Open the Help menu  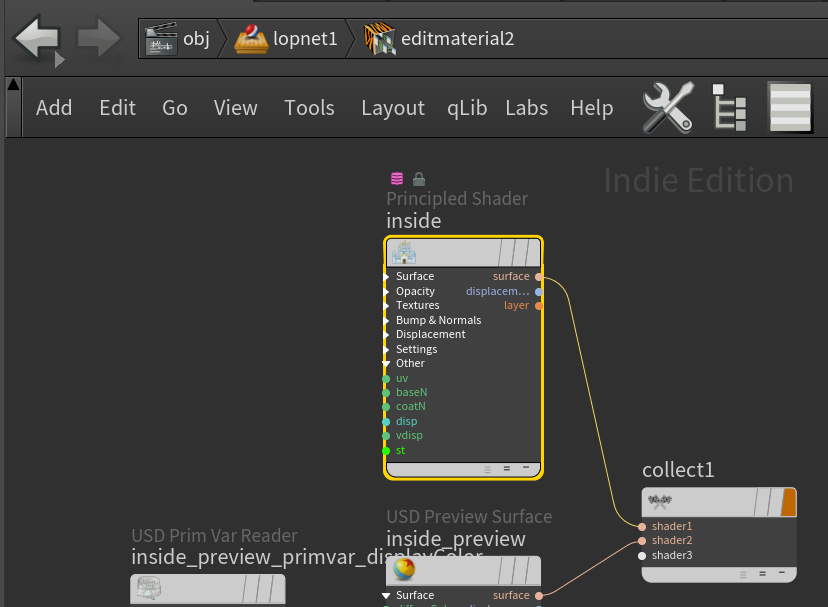[x=591, y=108]
